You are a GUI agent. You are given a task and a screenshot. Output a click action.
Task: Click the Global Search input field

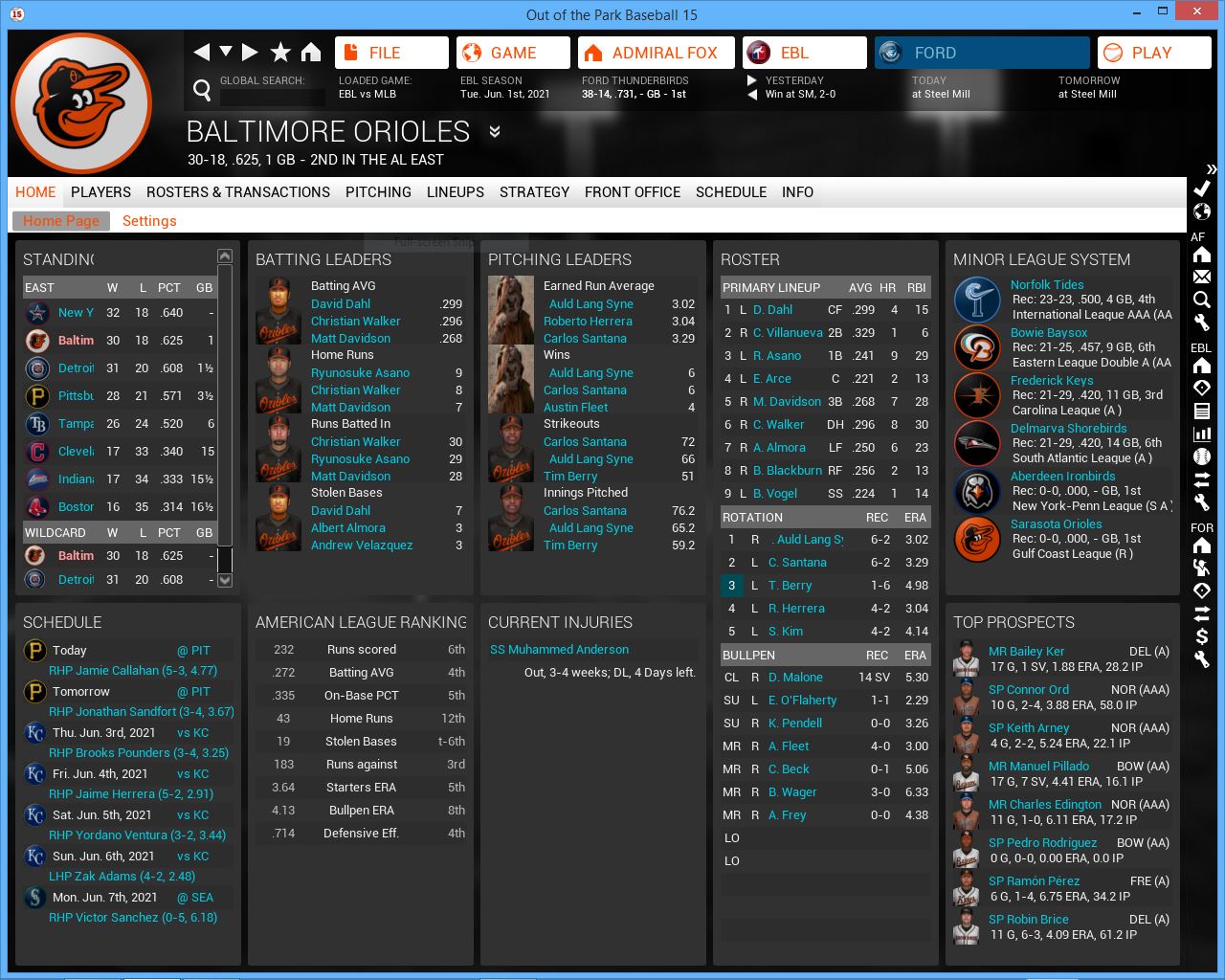273,97
